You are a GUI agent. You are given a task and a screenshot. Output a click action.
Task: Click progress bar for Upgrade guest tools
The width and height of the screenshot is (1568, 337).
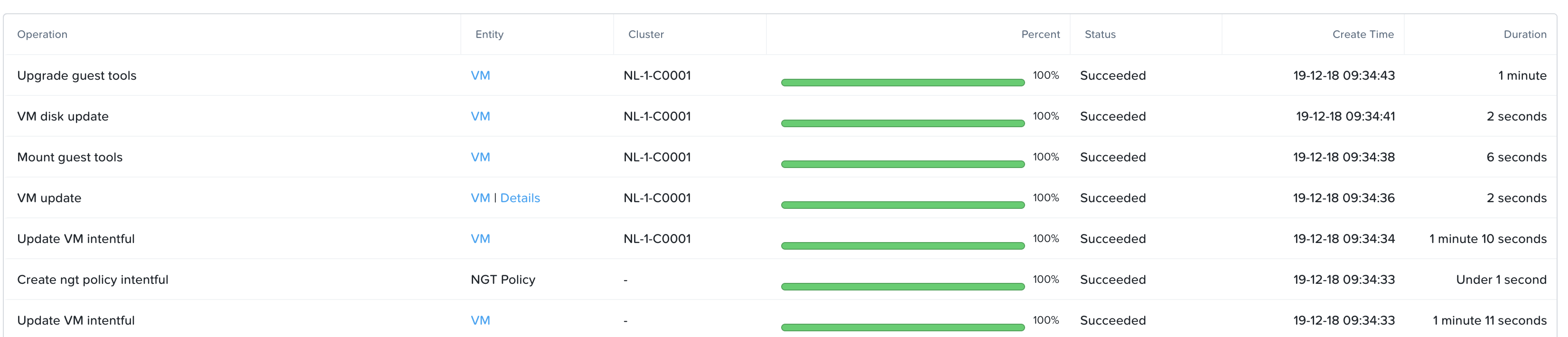coord(903,82)
